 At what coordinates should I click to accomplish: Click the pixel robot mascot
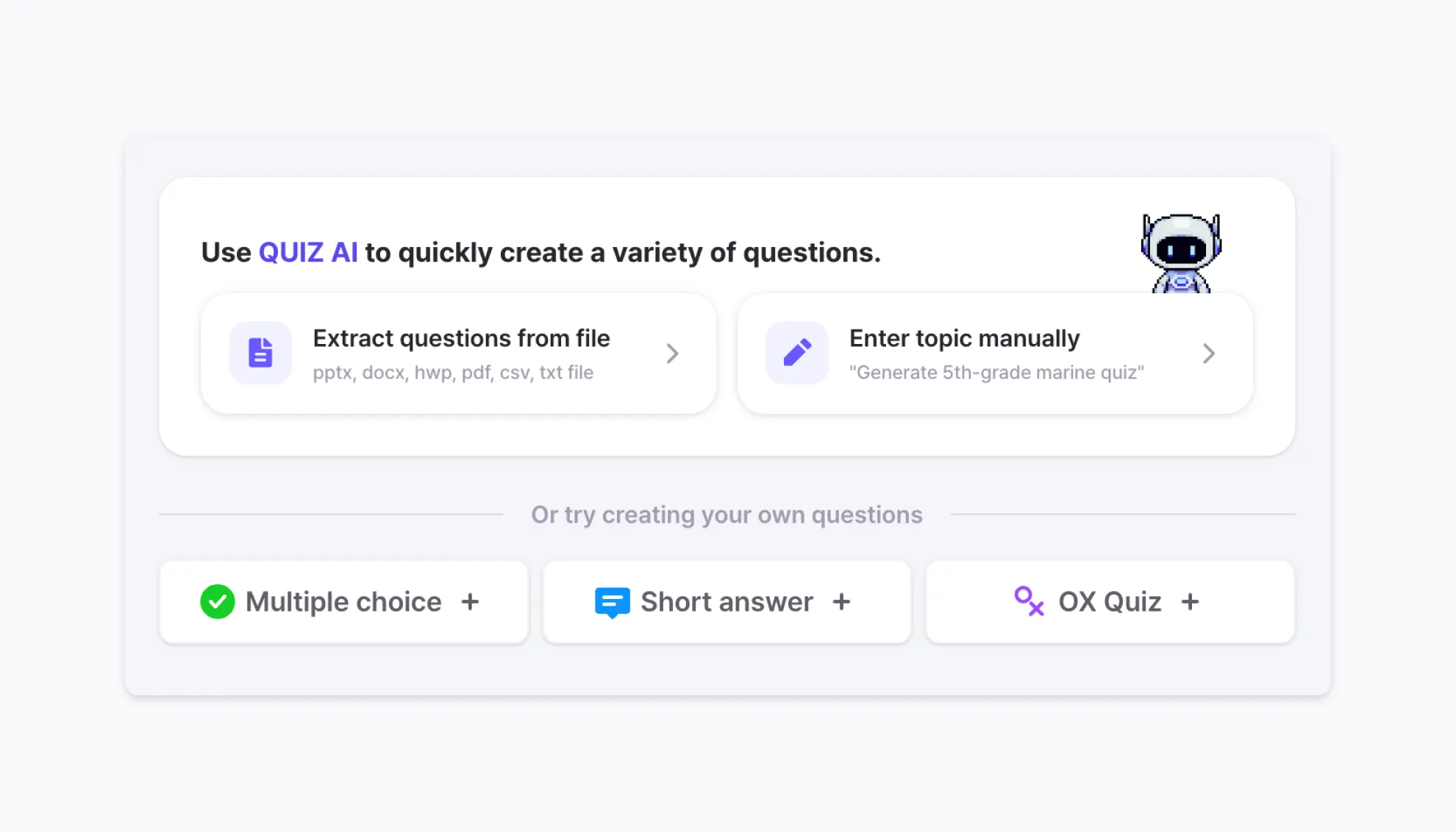[x=1181, y=254]
